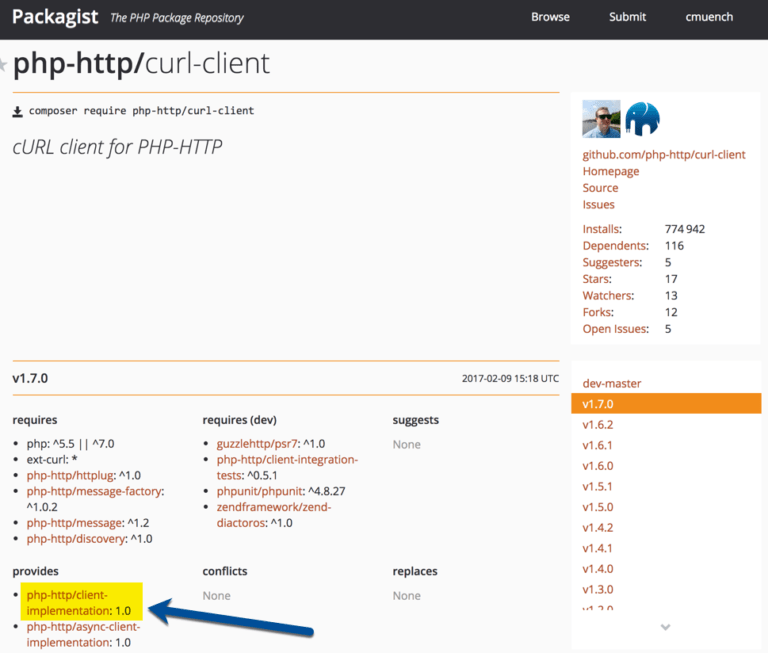Open the Issues link
The image size is (768, 653).
(x=599, y=205)
